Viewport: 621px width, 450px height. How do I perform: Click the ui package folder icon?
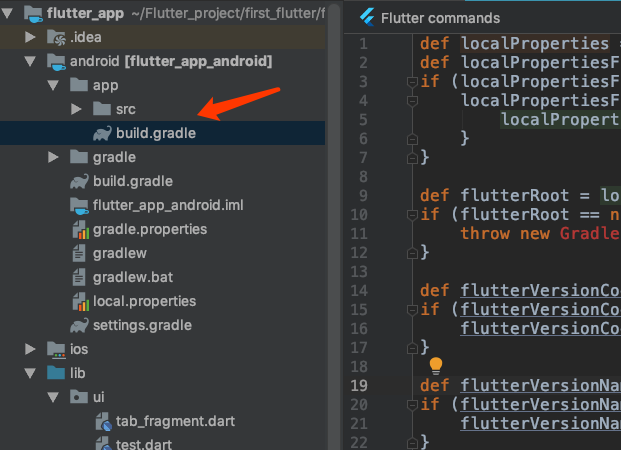pos(79,397)
